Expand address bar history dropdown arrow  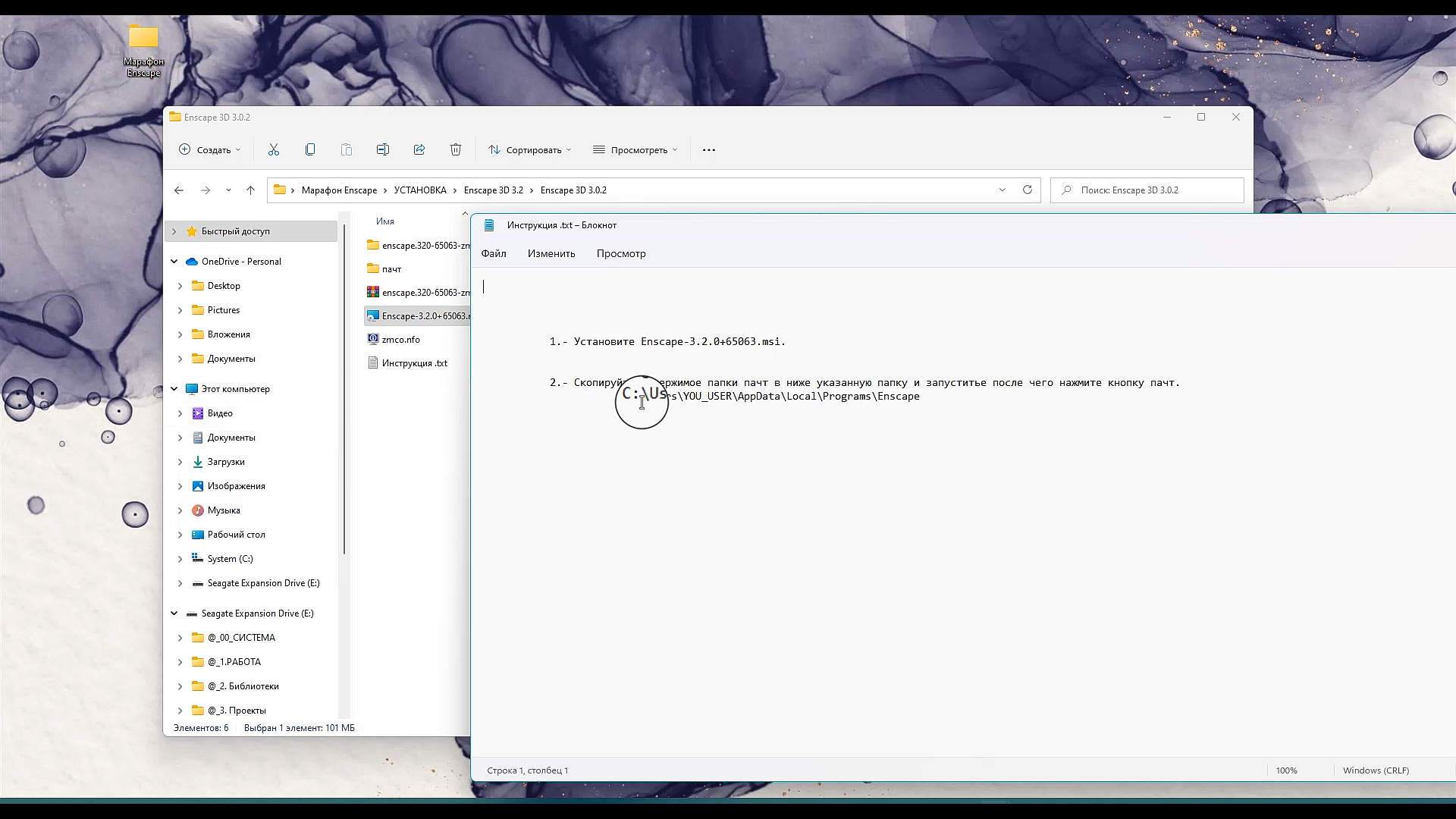[x=1003, y=190]
